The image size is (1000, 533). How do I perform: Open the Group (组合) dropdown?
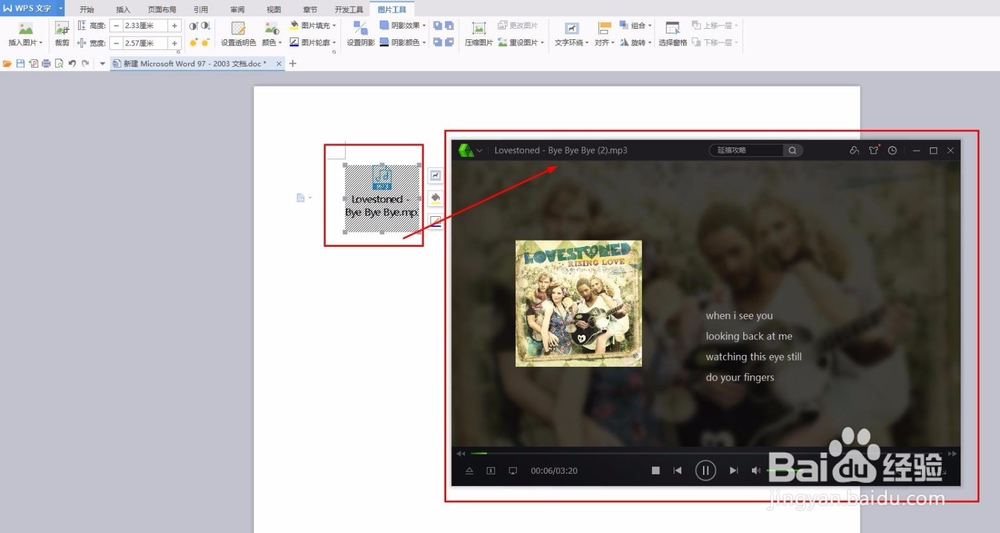[636, 26]
